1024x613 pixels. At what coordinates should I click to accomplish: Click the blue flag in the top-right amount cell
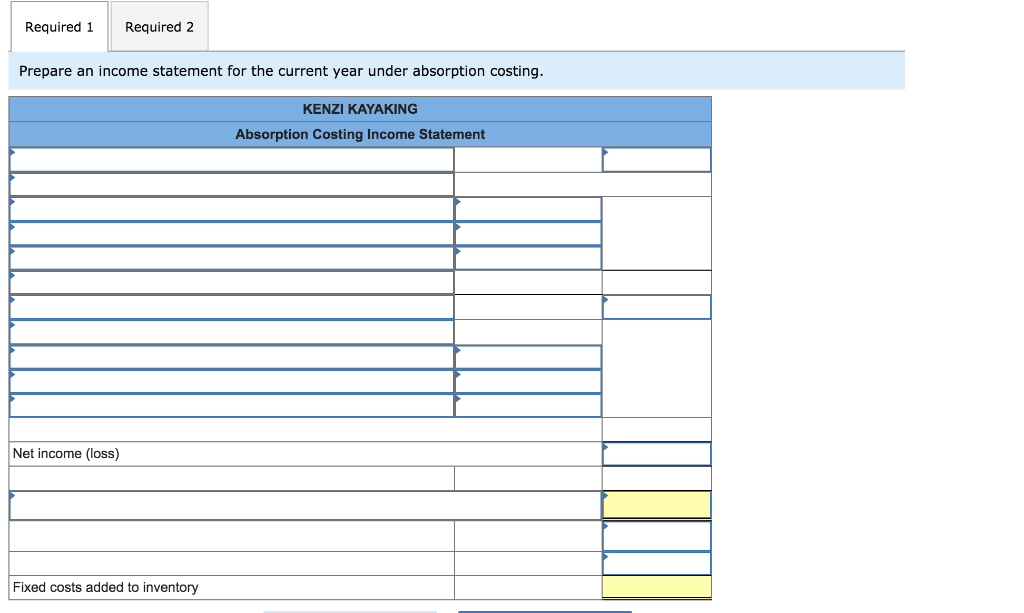point(604,152)
